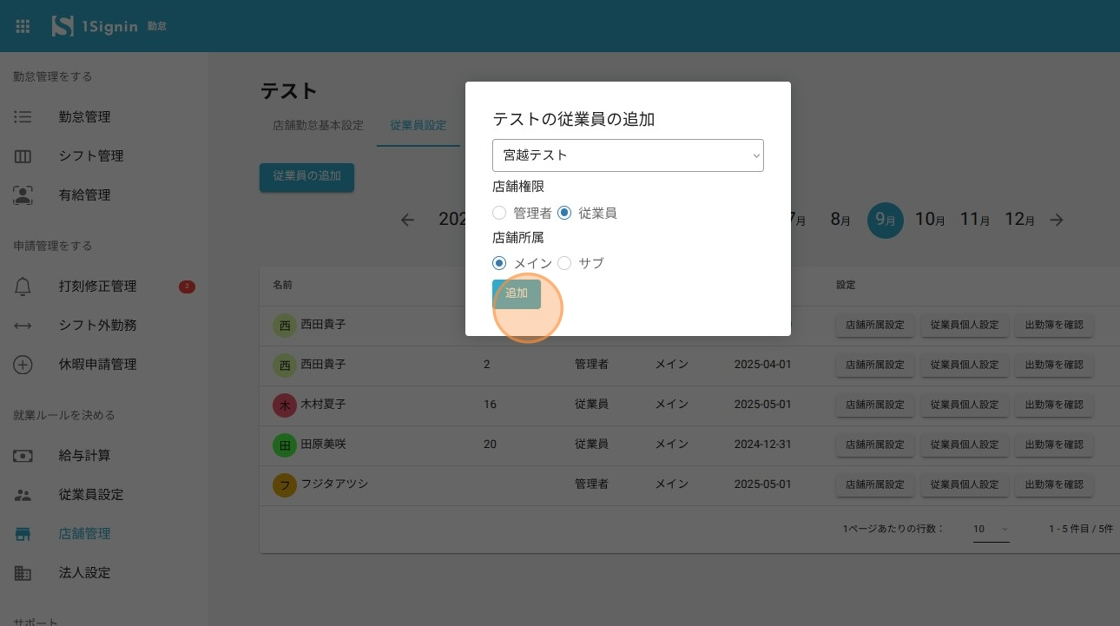
Task: Open the apps grid icon
Action: pyautogui.click(x=23, y=26)
